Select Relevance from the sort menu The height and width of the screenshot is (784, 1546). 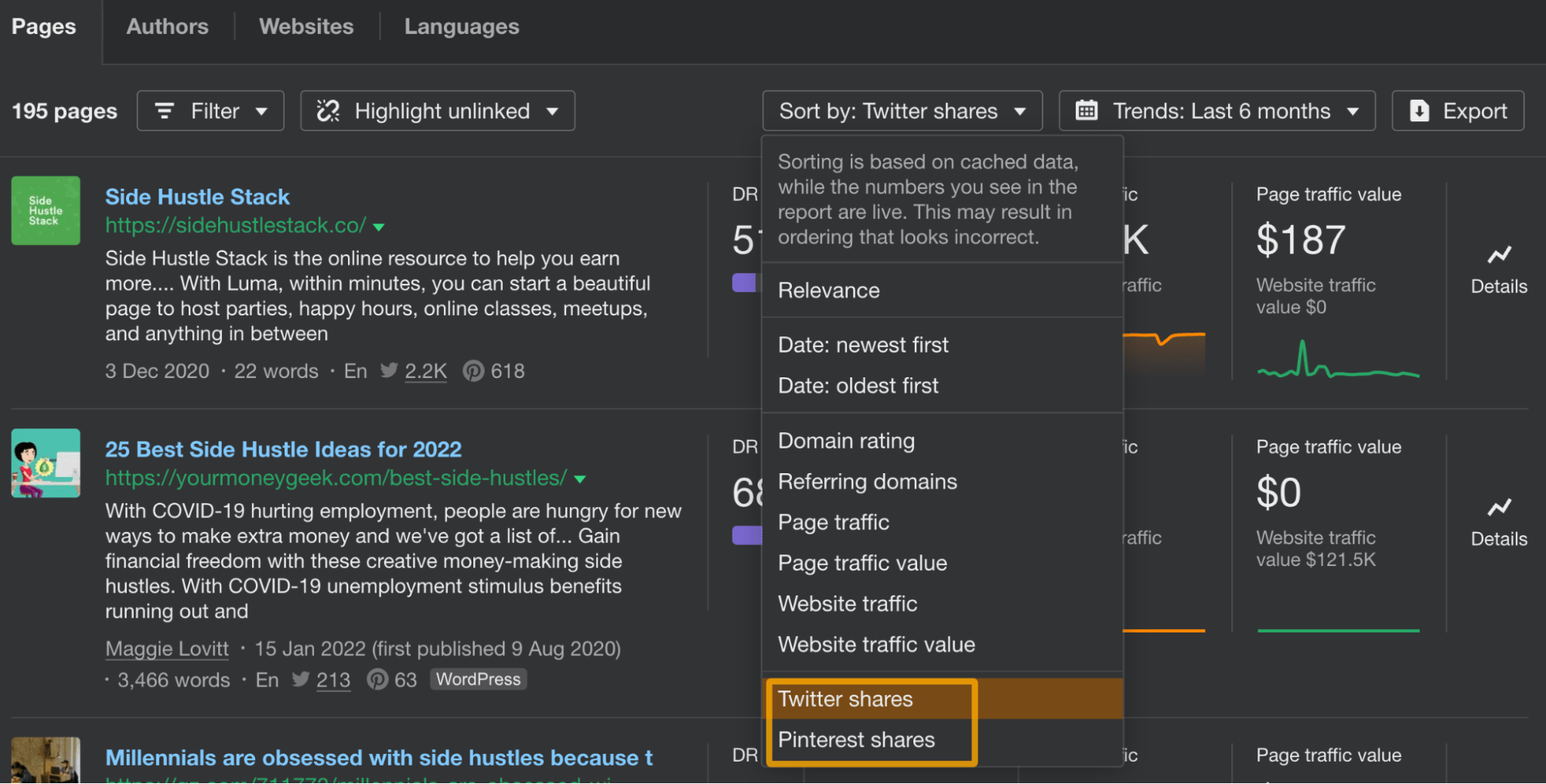click(x=828, y=290)
